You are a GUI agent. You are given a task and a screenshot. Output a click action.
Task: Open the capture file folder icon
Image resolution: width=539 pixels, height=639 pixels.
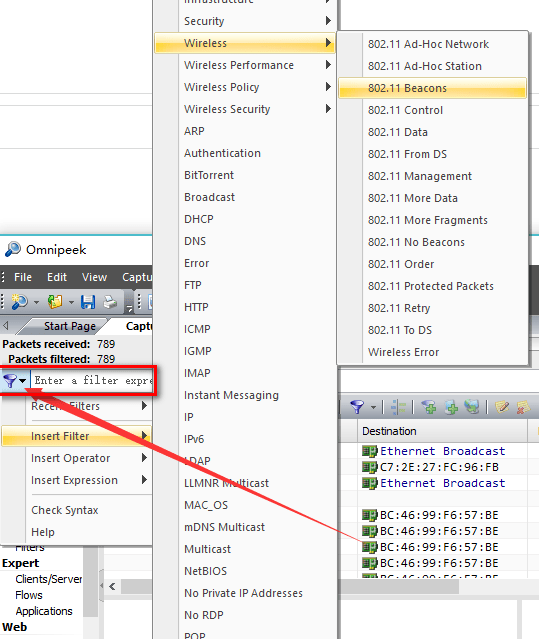tap(55, 302)
